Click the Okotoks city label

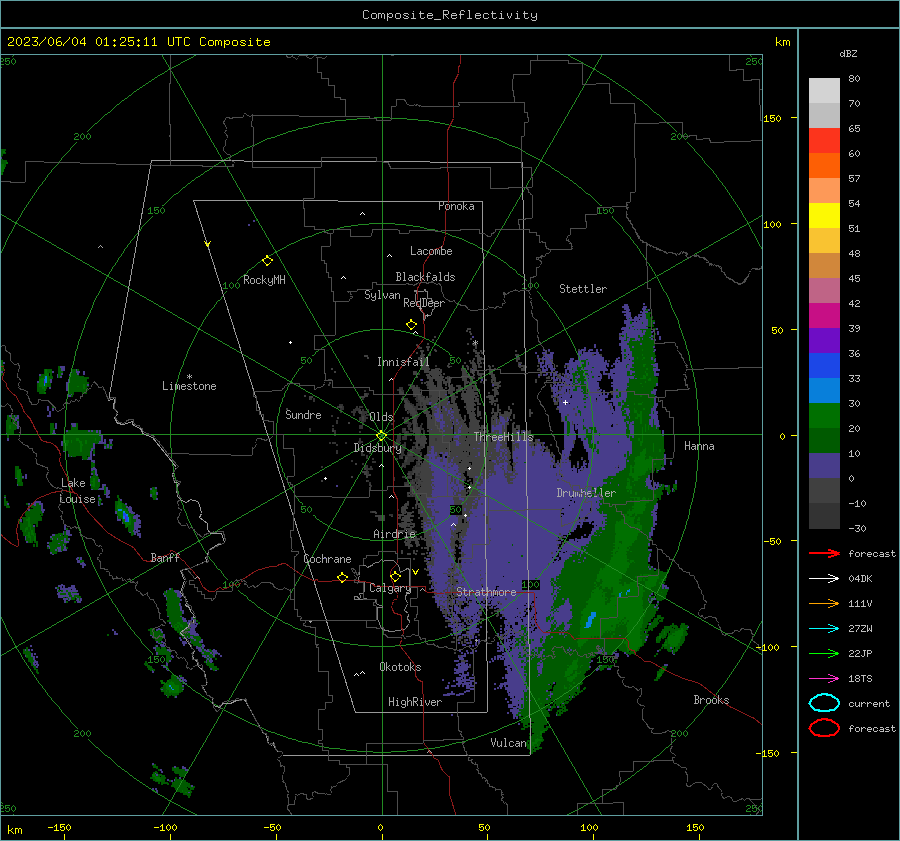point(400,667)
